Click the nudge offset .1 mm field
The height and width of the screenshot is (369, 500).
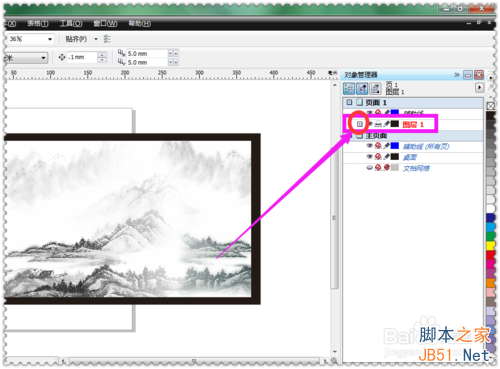point(82,57)
